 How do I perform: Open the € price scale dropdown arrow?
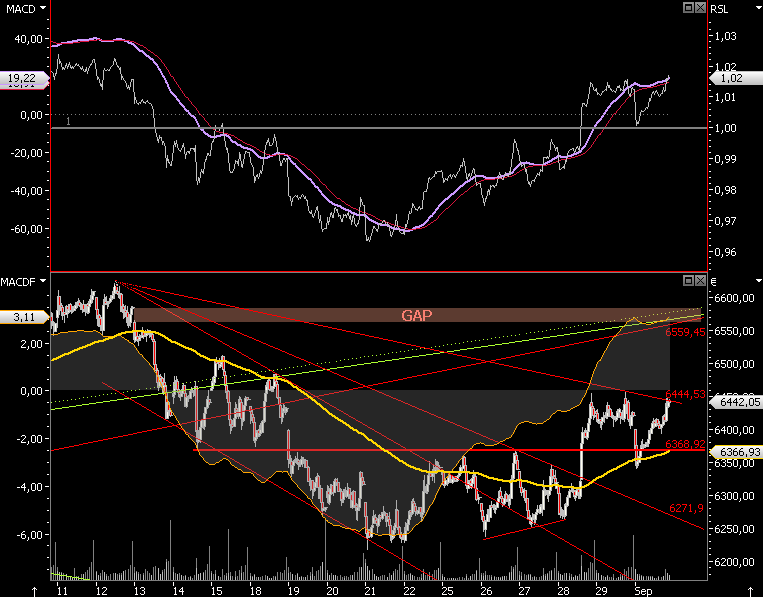click(759, 281)
